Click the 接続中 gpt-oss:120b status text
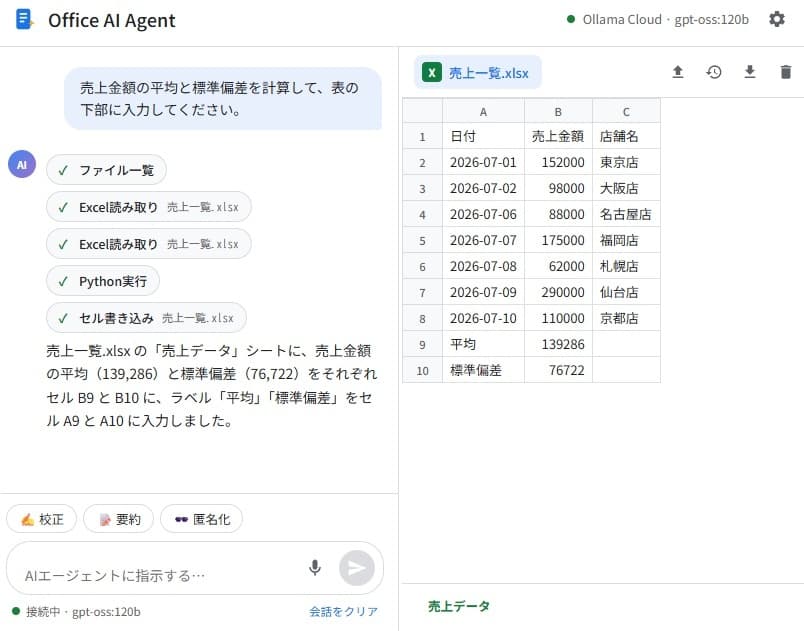Screen dimensions: 804x631 (x=83, y=612)
